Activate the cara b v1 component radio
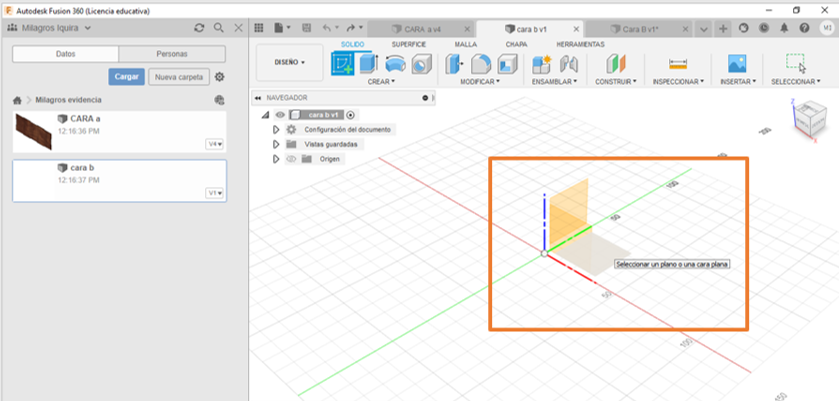The image size is (839, 401). (350, 115)
